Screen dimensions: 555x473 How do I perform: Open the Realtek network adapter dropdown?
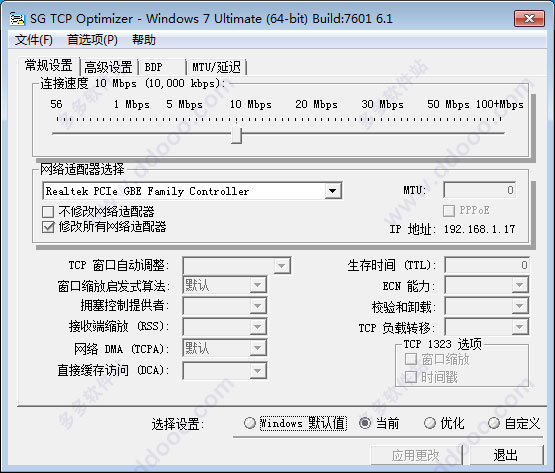[332, 191]
